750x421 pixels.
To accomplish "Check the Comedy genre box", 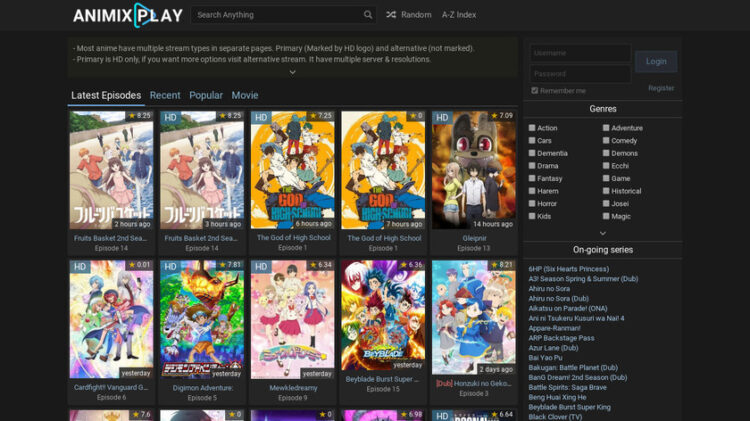I will tap(606, 140).
